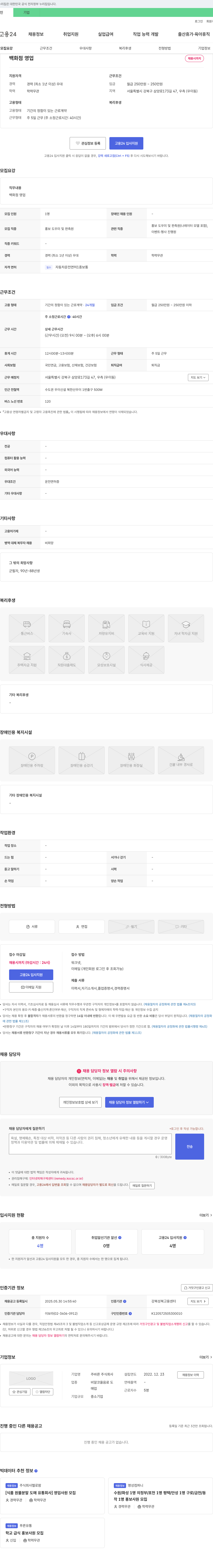
Task: Open the 취업지원 menu
Action: pyautogui.click(x=71, y=34)
